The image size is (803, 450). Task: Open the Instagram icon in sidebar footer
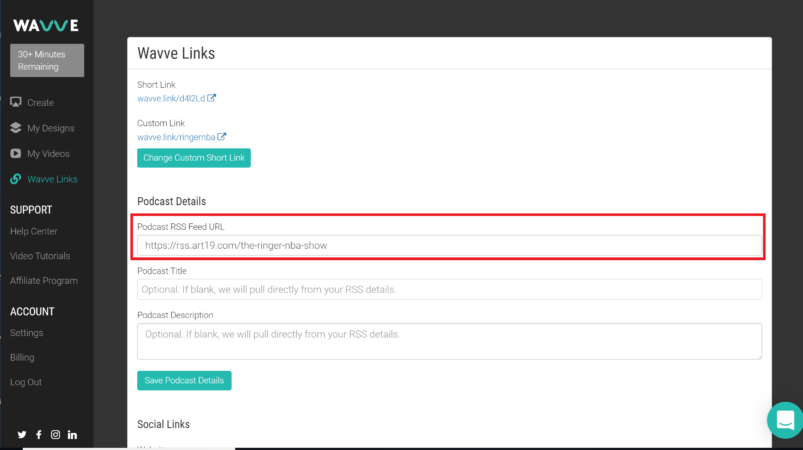[56, 435]
